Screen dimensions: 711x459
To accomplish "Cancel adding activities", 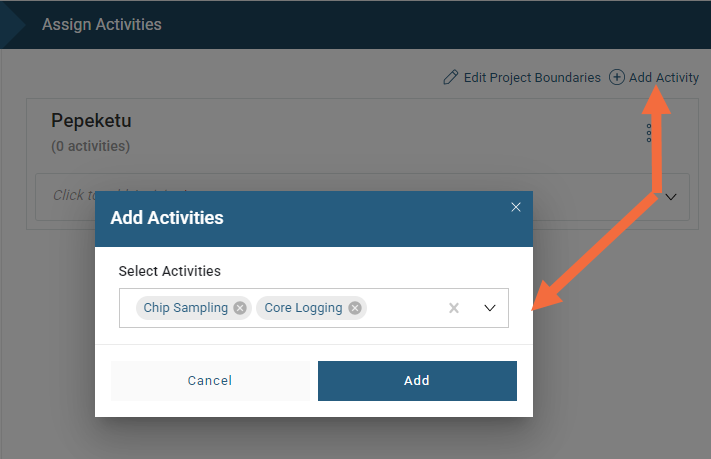I will 210,381.
